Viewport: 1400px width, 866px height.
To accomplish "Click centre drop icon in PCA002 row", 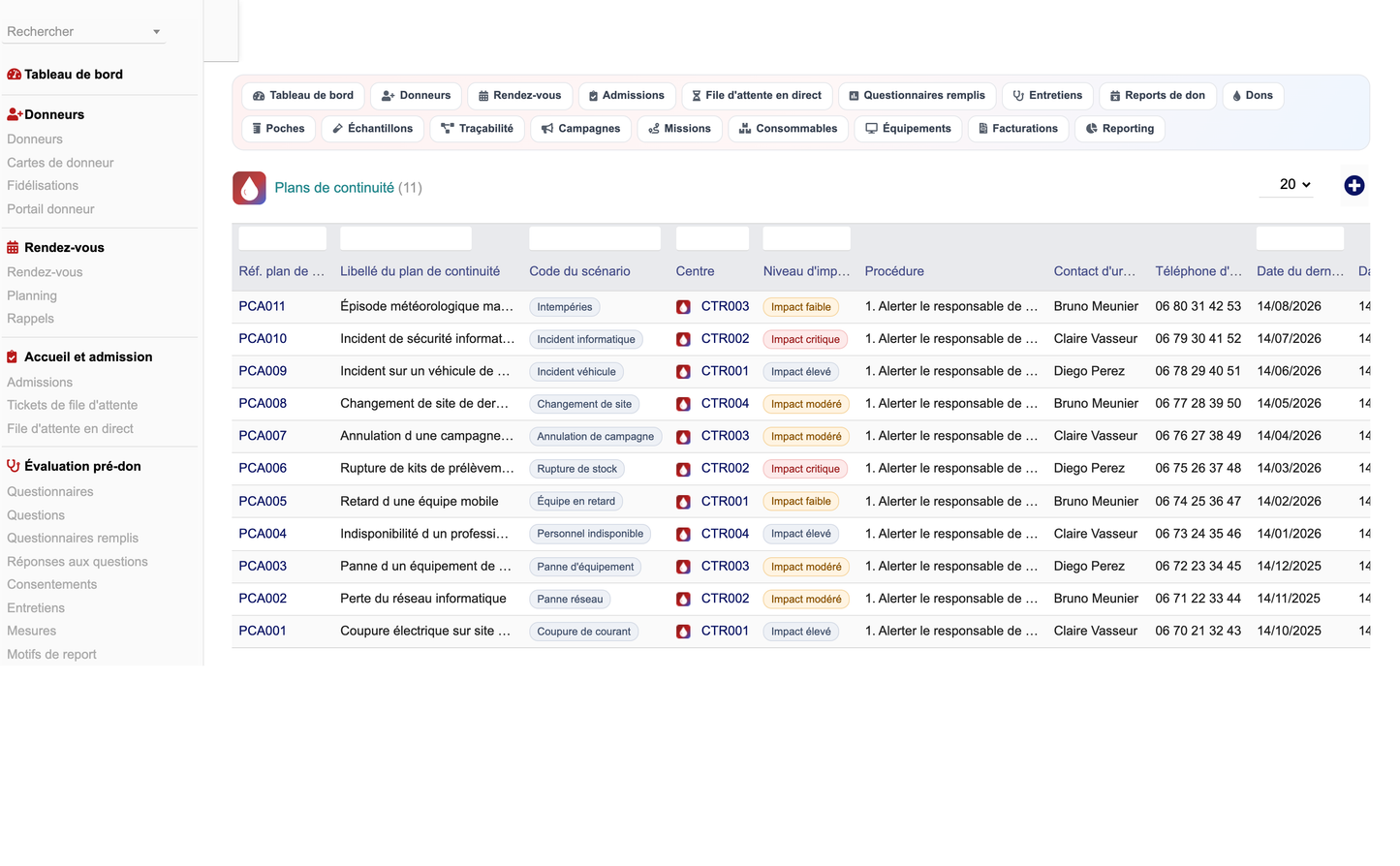I will pyautogui.click(x=683, y=599).
